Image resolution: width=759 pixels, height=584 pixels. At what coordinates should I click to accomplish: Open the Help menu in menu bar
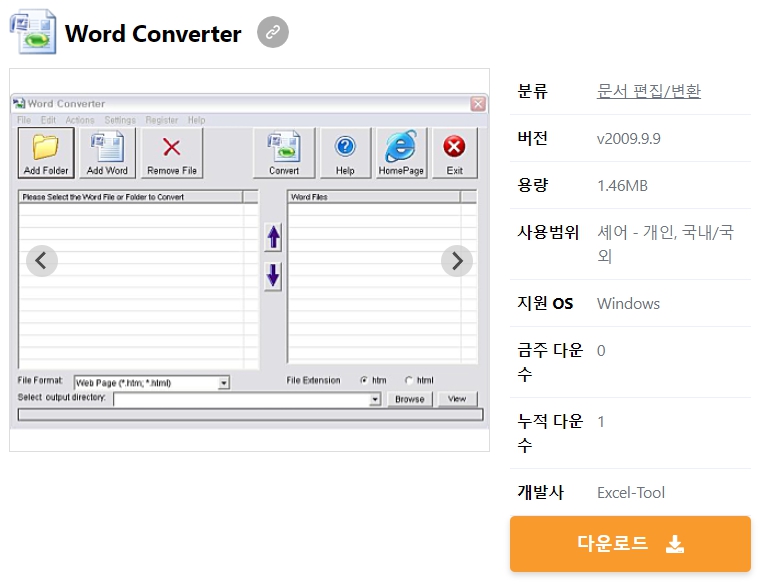point(197,120)
